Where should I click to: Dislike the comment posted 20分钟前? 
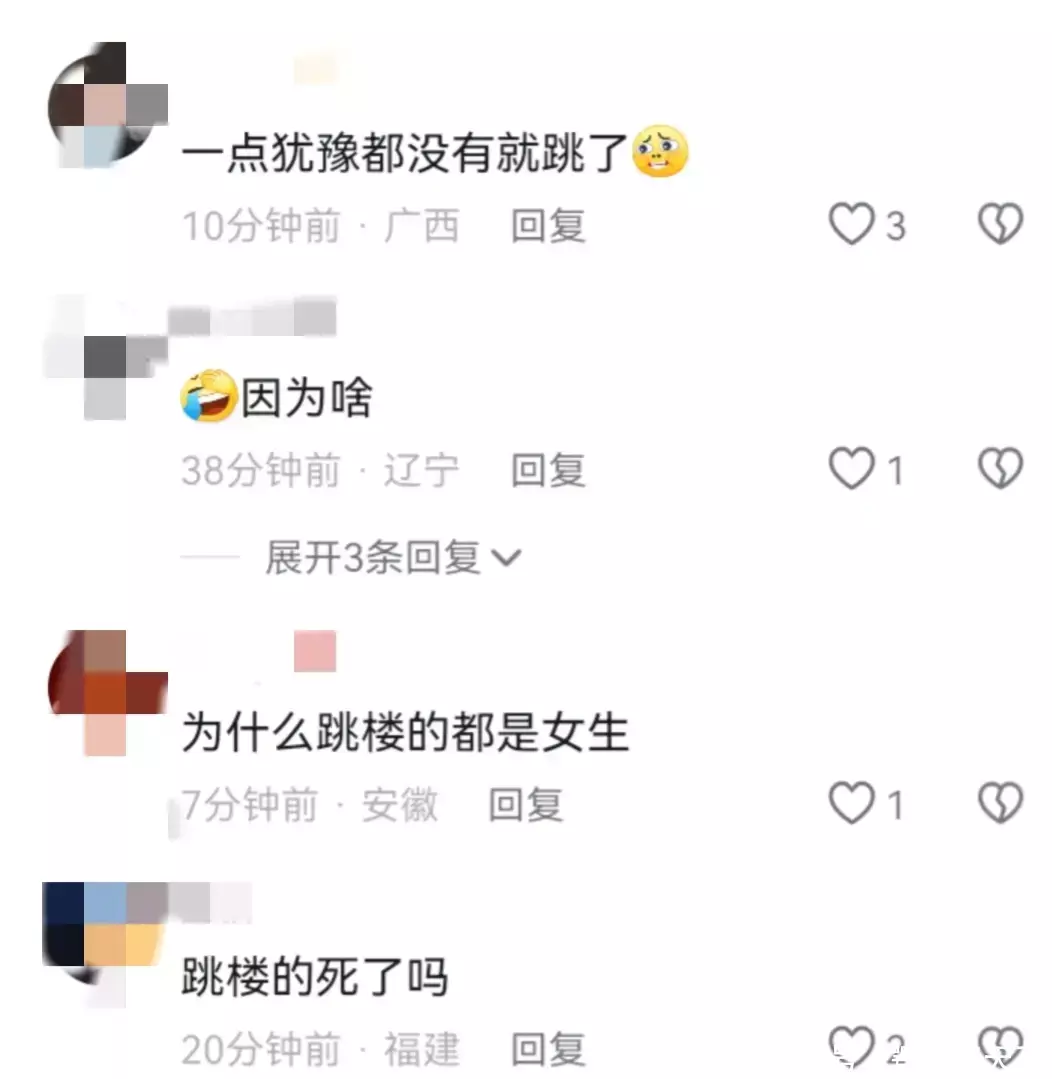click(1000, 1047)
